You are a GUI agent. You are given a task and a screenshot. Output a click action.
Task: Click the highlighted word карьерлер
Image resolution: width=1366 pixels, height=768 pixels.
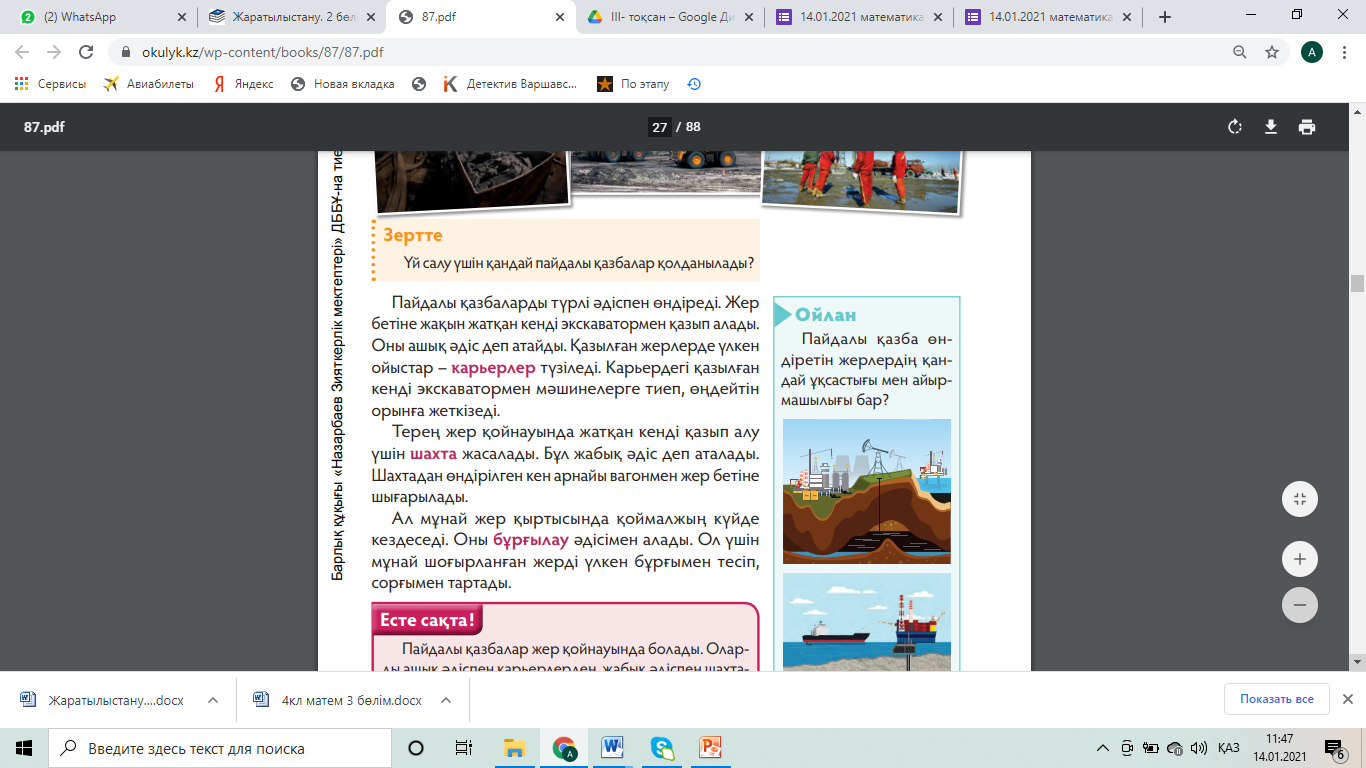(x=494, y=368)
